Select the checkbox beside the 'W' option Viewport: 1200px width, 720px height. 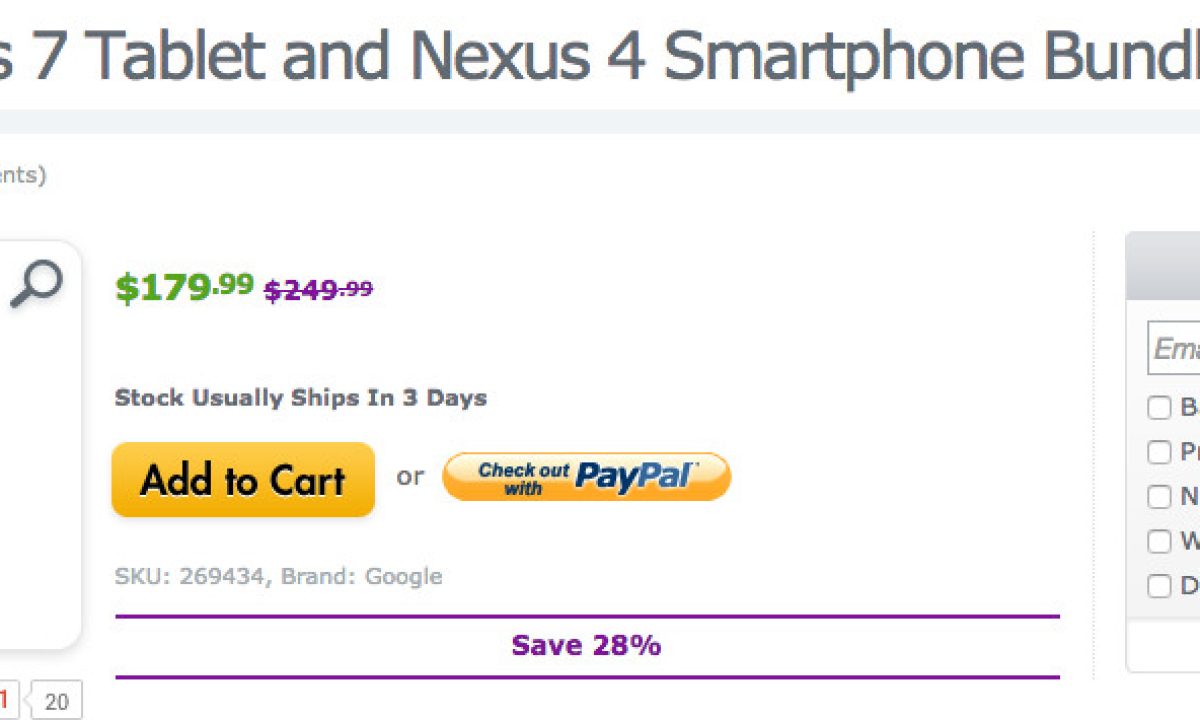(1159, 541)
